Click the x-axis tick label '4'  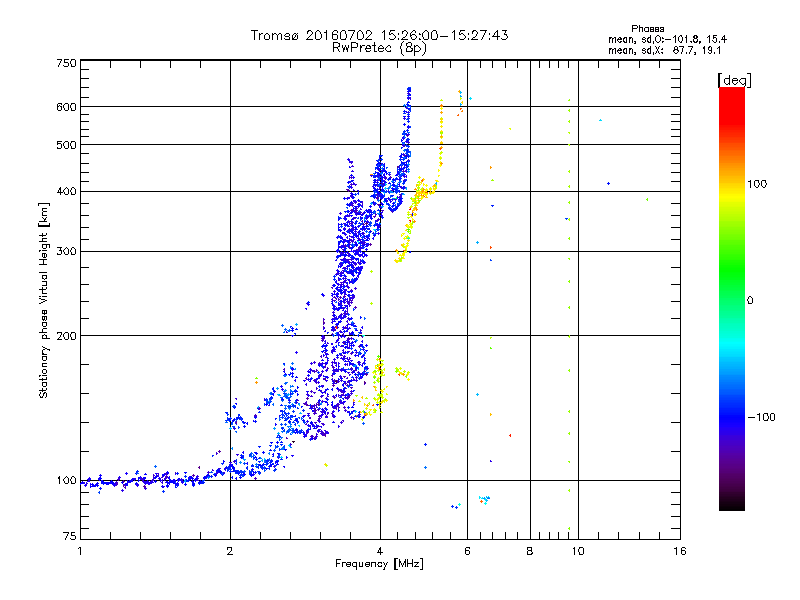pyautogui.click(x=380, y=551)
